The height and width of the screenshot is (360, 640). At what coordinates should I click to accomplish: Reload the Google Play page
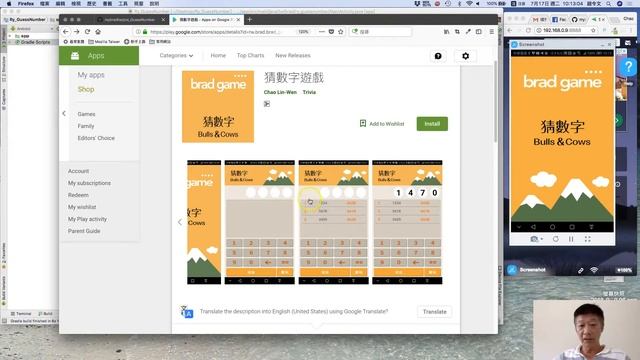tap(87, 31)
